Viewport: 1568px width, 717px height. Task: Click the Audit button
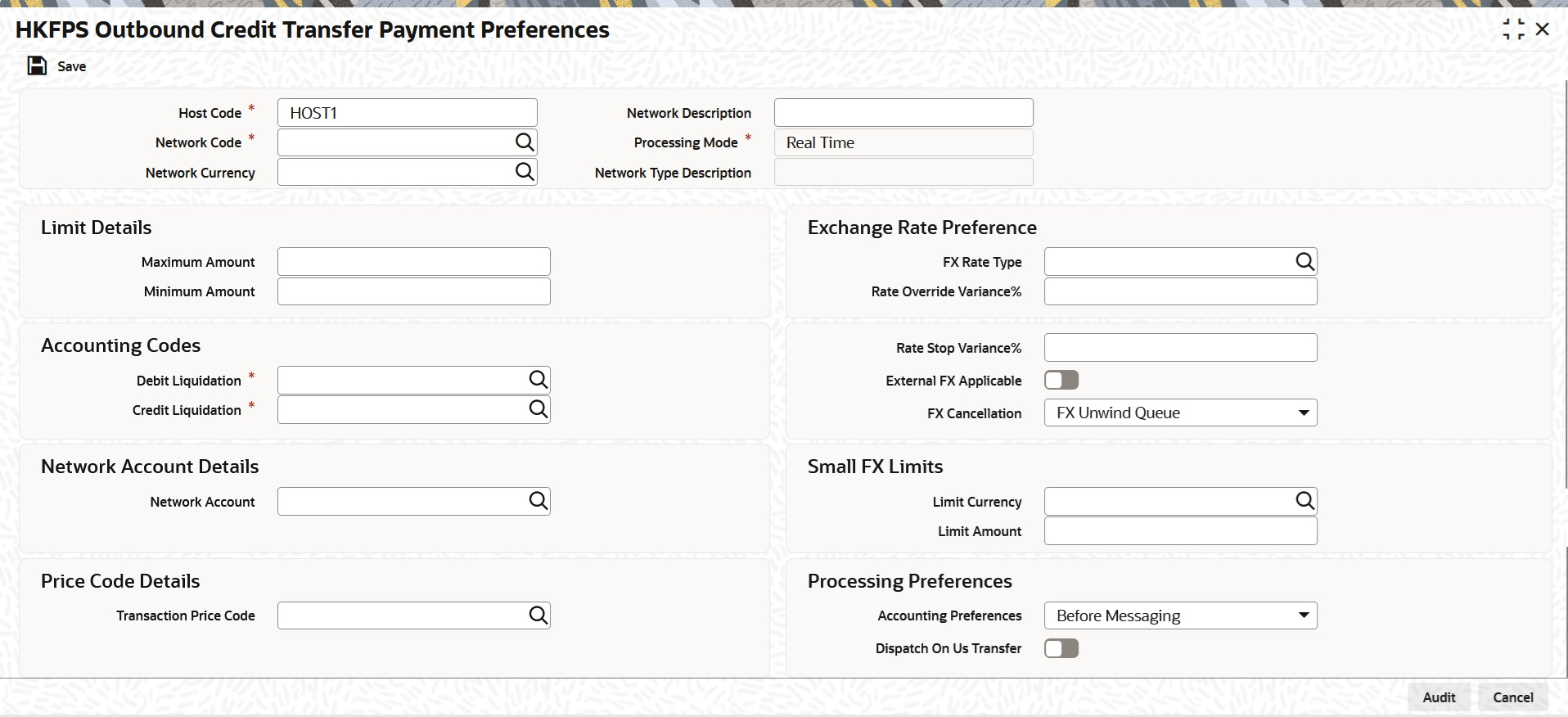click(x=1438, y=697)
